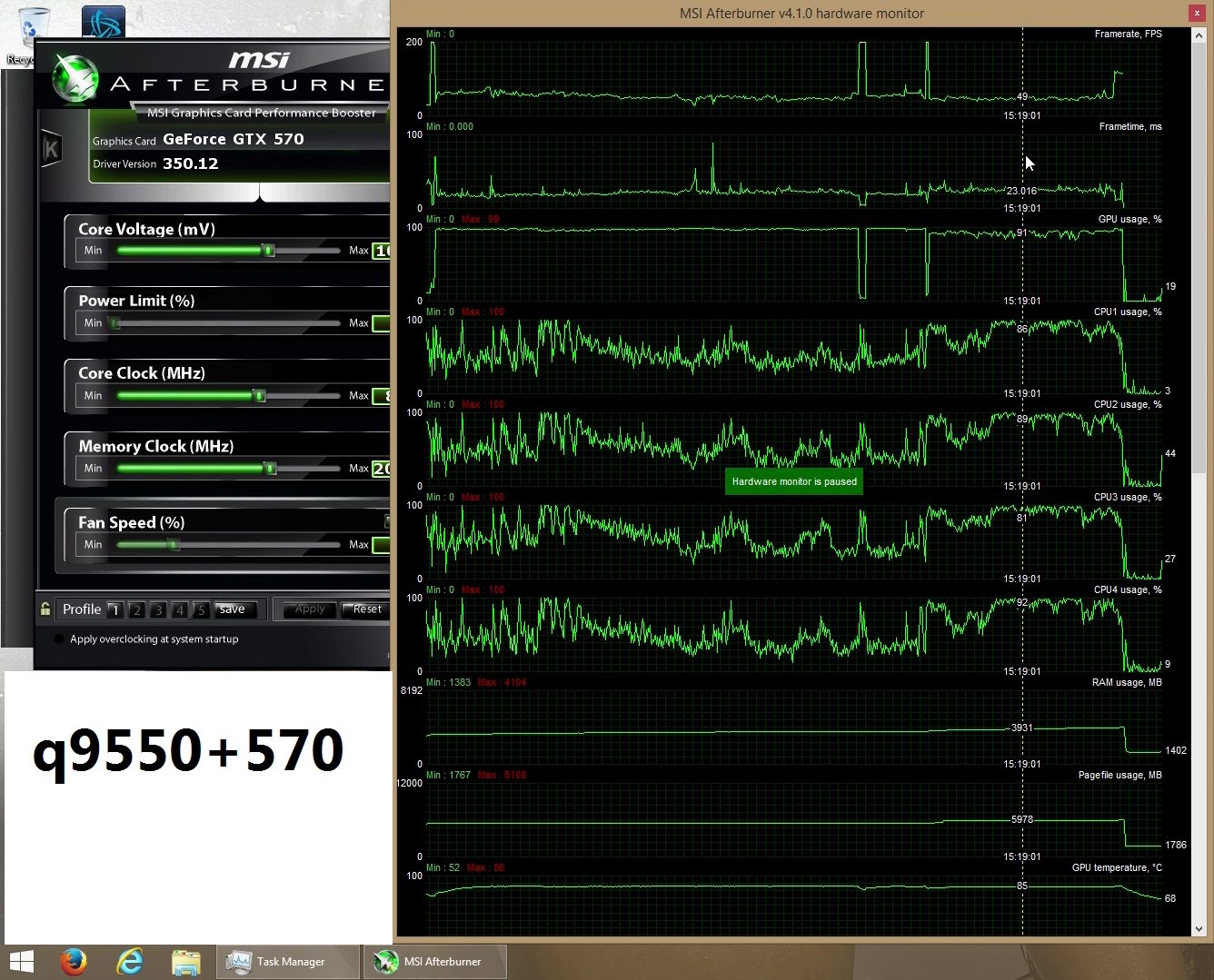Click the RAM usage value 3931

[x=1022, y=728]
